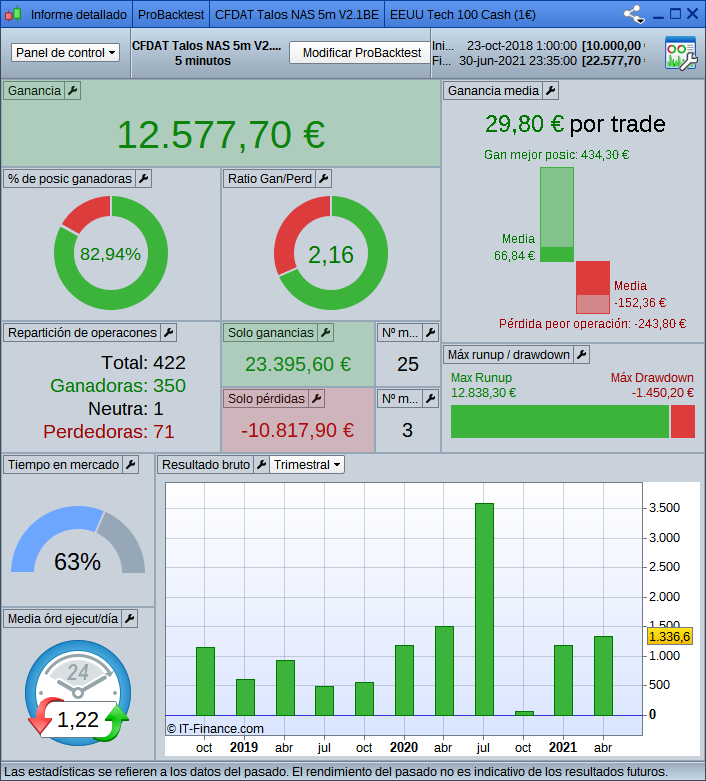Click the Total: 422 text
Image resolution: width=706 pixels, height=781 pixels.
click(143, 363)
